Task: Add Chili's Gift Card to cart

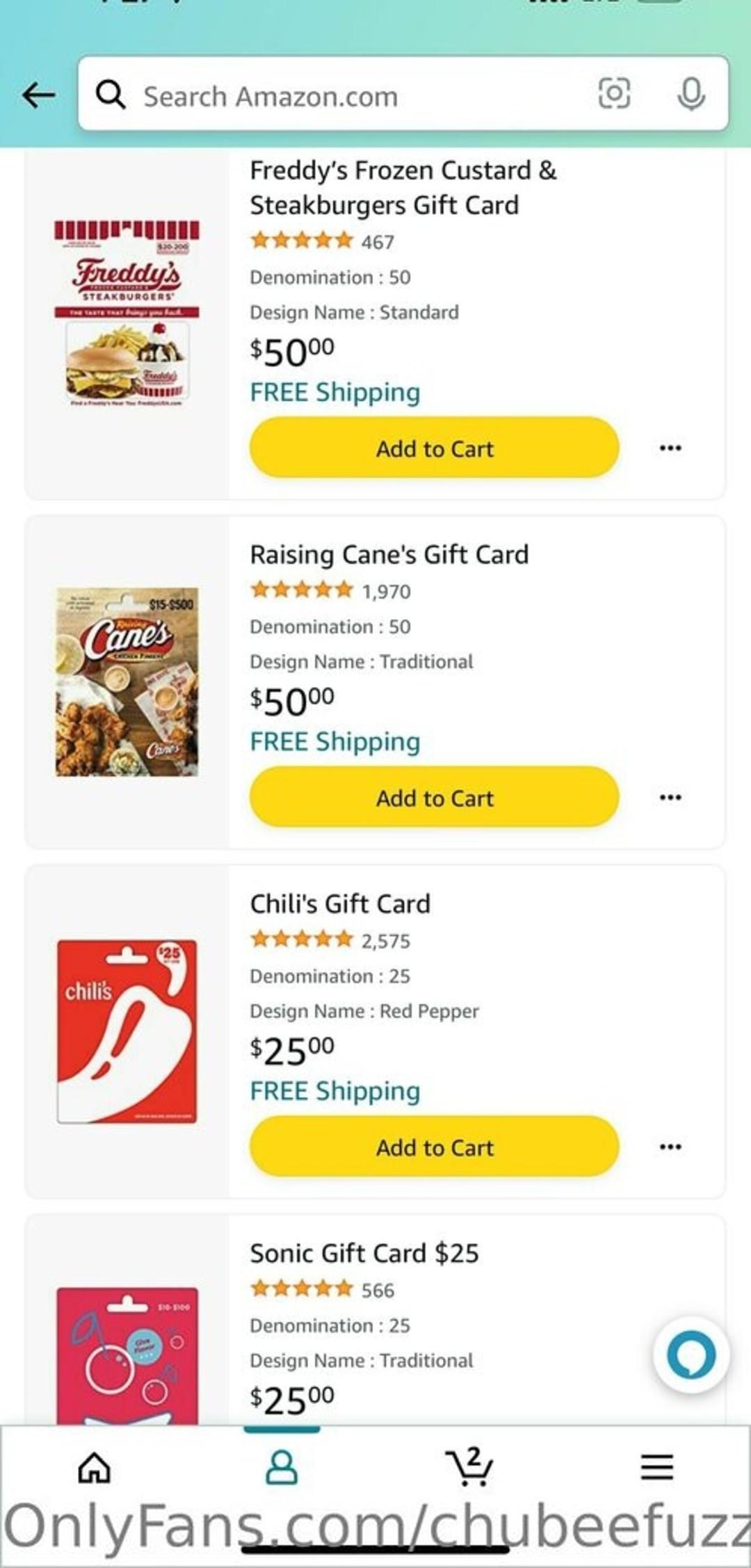Action: tap(434, 1147)
